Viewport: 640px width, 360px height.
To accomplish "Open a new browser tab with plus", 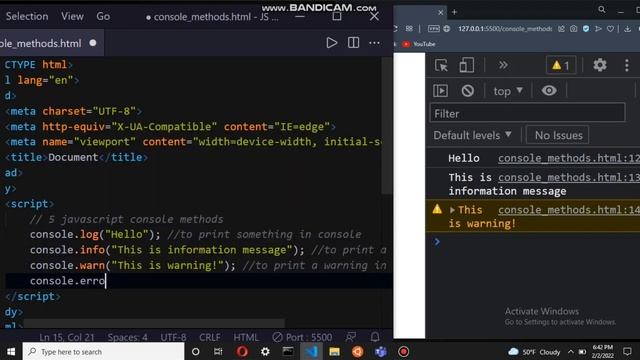I will click(454, 12).
